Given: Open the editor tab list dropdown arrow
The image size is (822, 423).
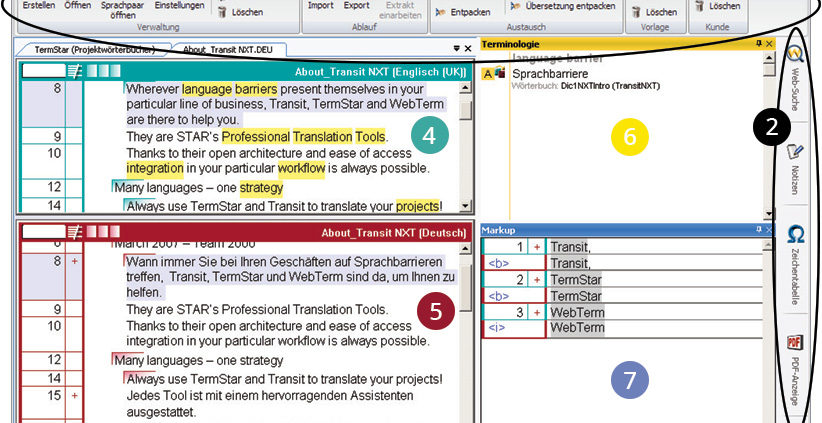Looking at the screenshot, I should click(x=457, y=48).
